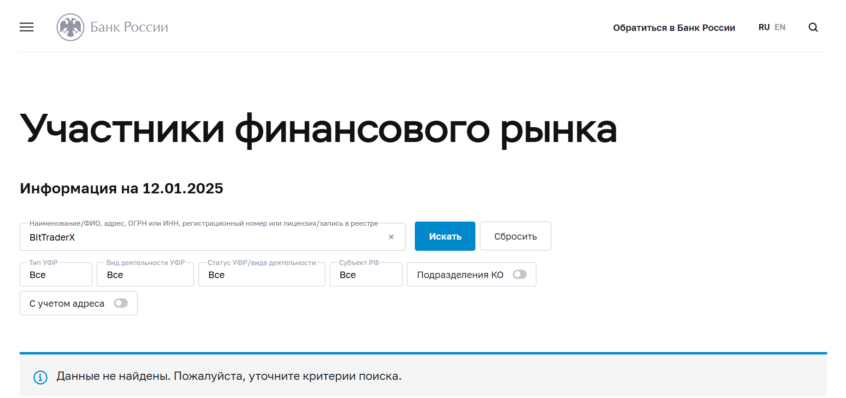
Task: Switch language to EN
Action: coord(780,27)
